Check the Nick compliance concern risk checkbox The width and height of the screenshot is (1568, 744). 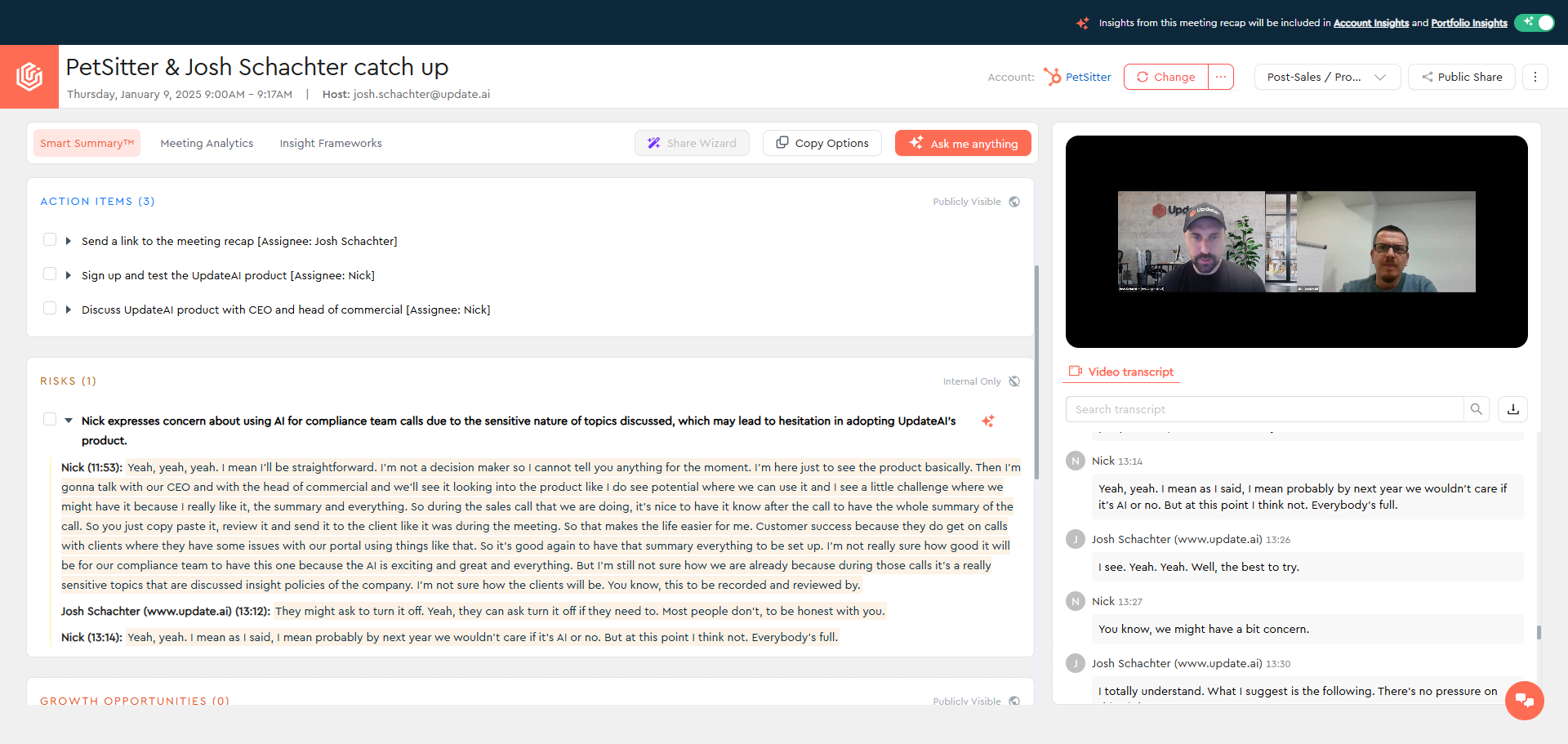coord(50,419)
